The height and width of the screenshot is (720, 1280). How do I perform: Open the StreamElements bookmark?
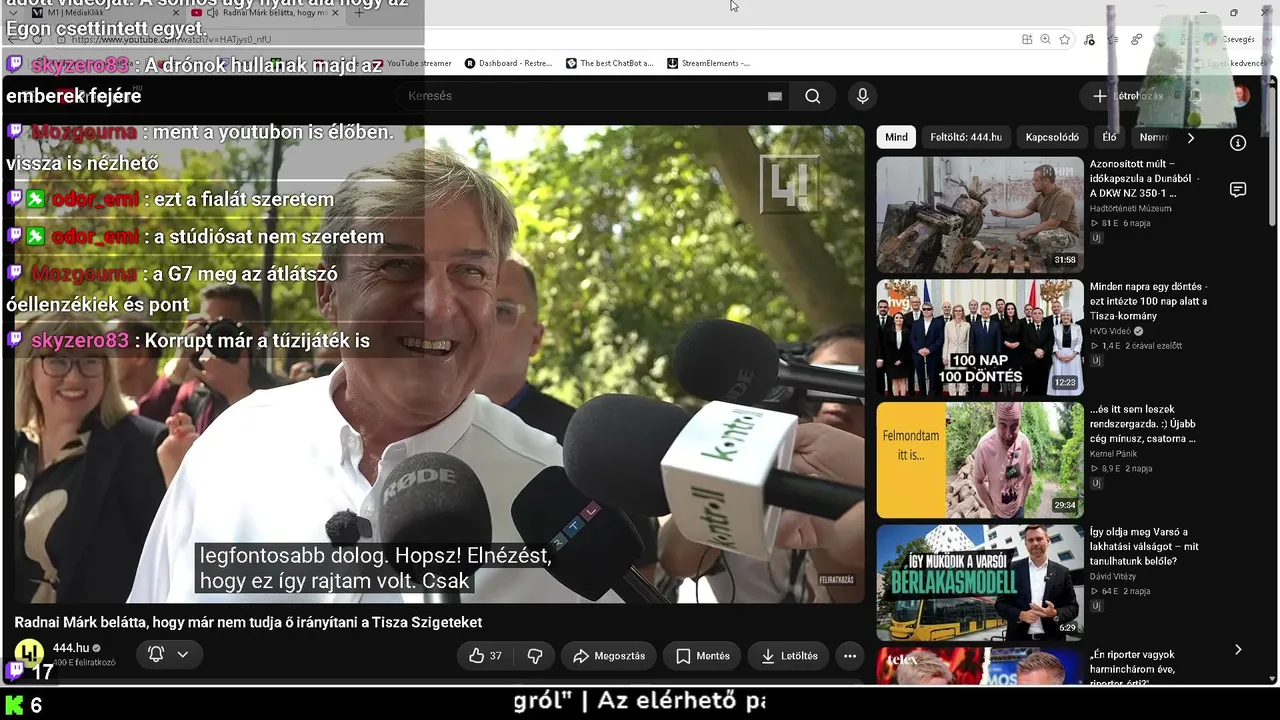coord(708,63)
